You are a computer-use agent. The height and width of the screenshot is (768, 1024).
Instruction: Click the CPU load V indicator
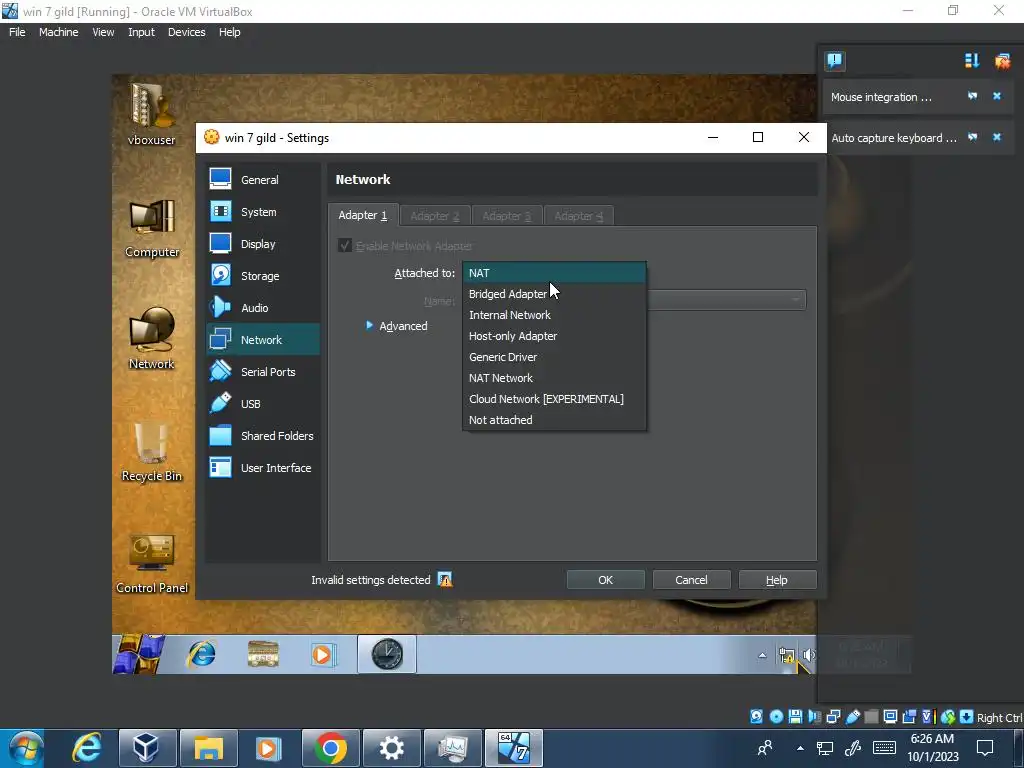pyautogui.click(x=929, y=717)
